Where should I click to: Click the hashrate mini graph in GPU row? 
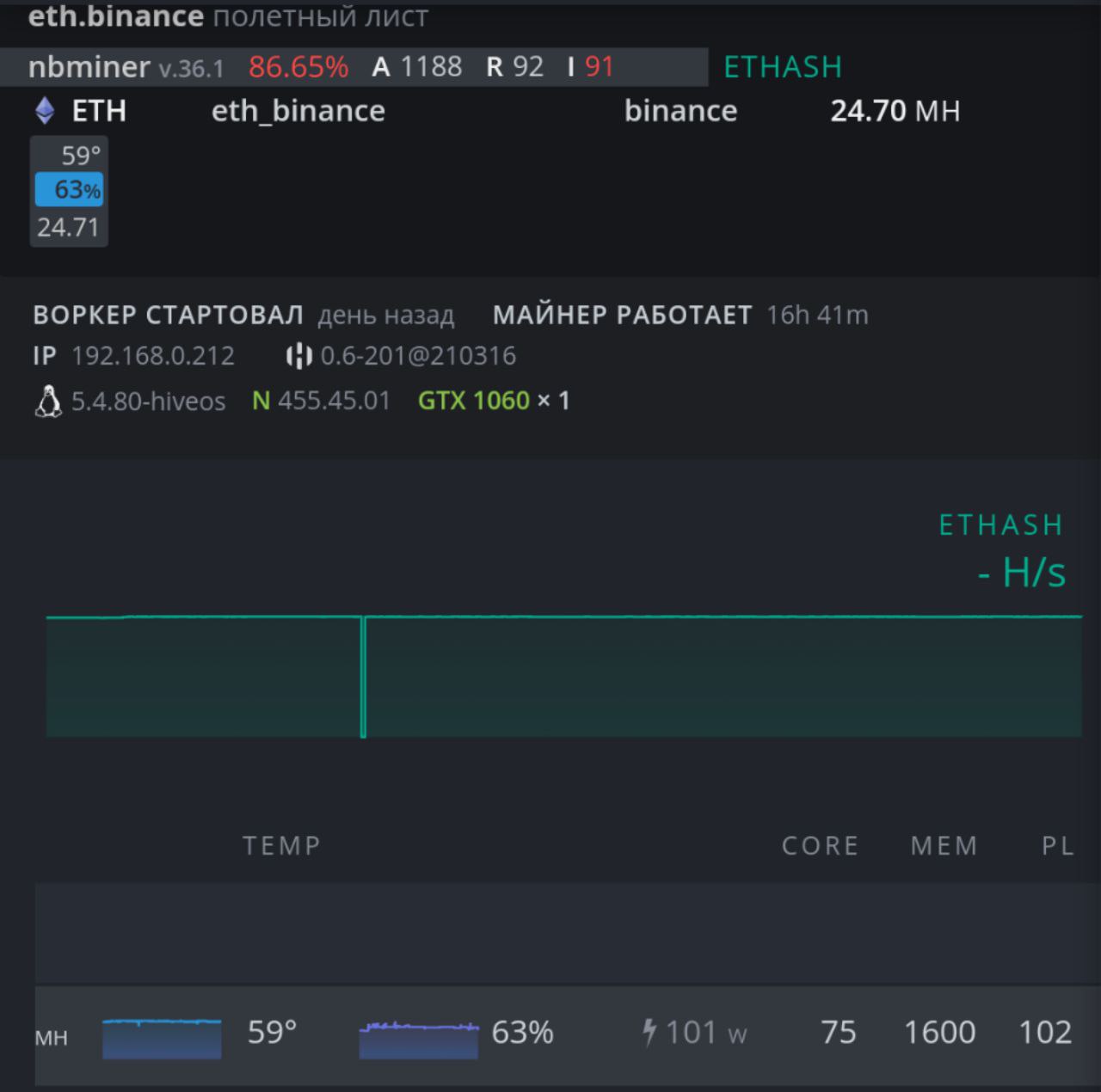[162, 1038]
